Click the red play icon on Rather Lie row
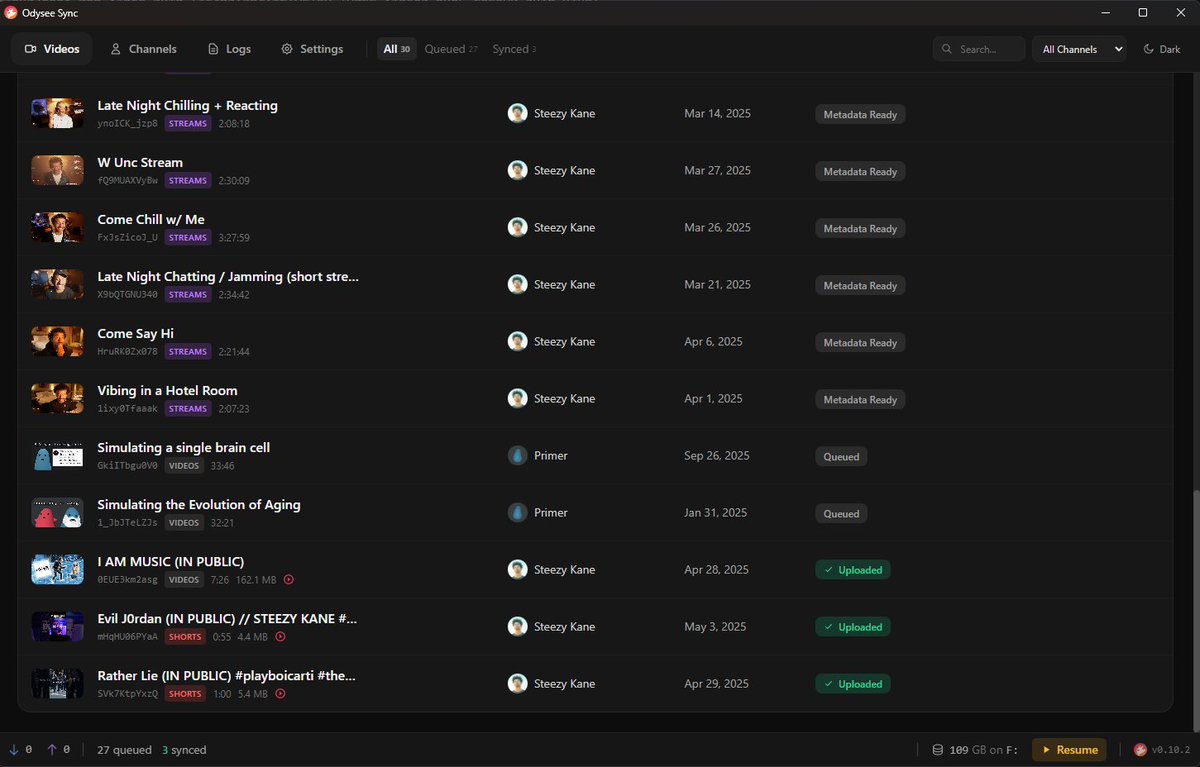This screenshot has width=1200, height=767. point(280,694)
